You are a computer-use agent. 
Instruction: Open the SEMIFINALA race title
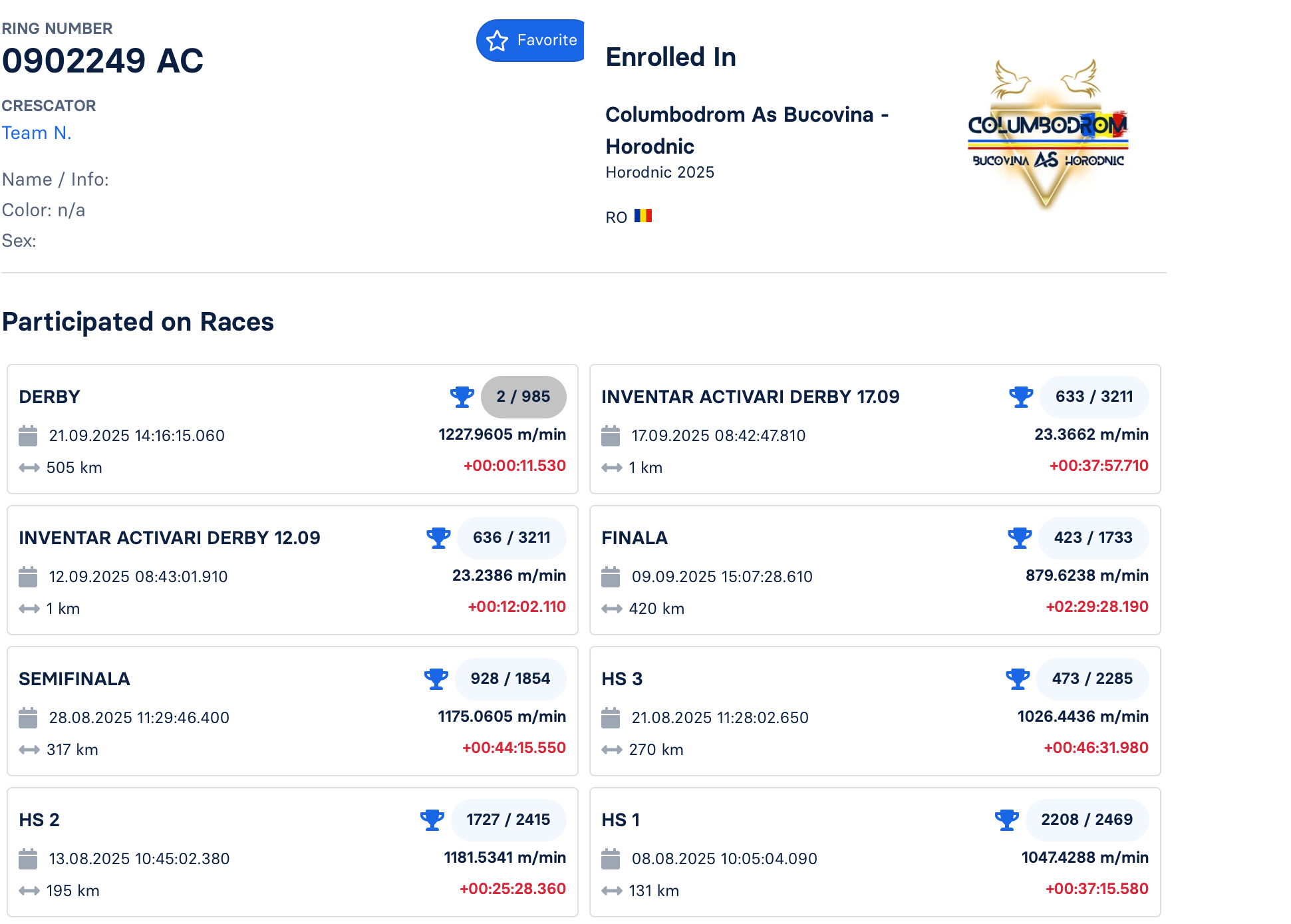[x=74, y=679]
